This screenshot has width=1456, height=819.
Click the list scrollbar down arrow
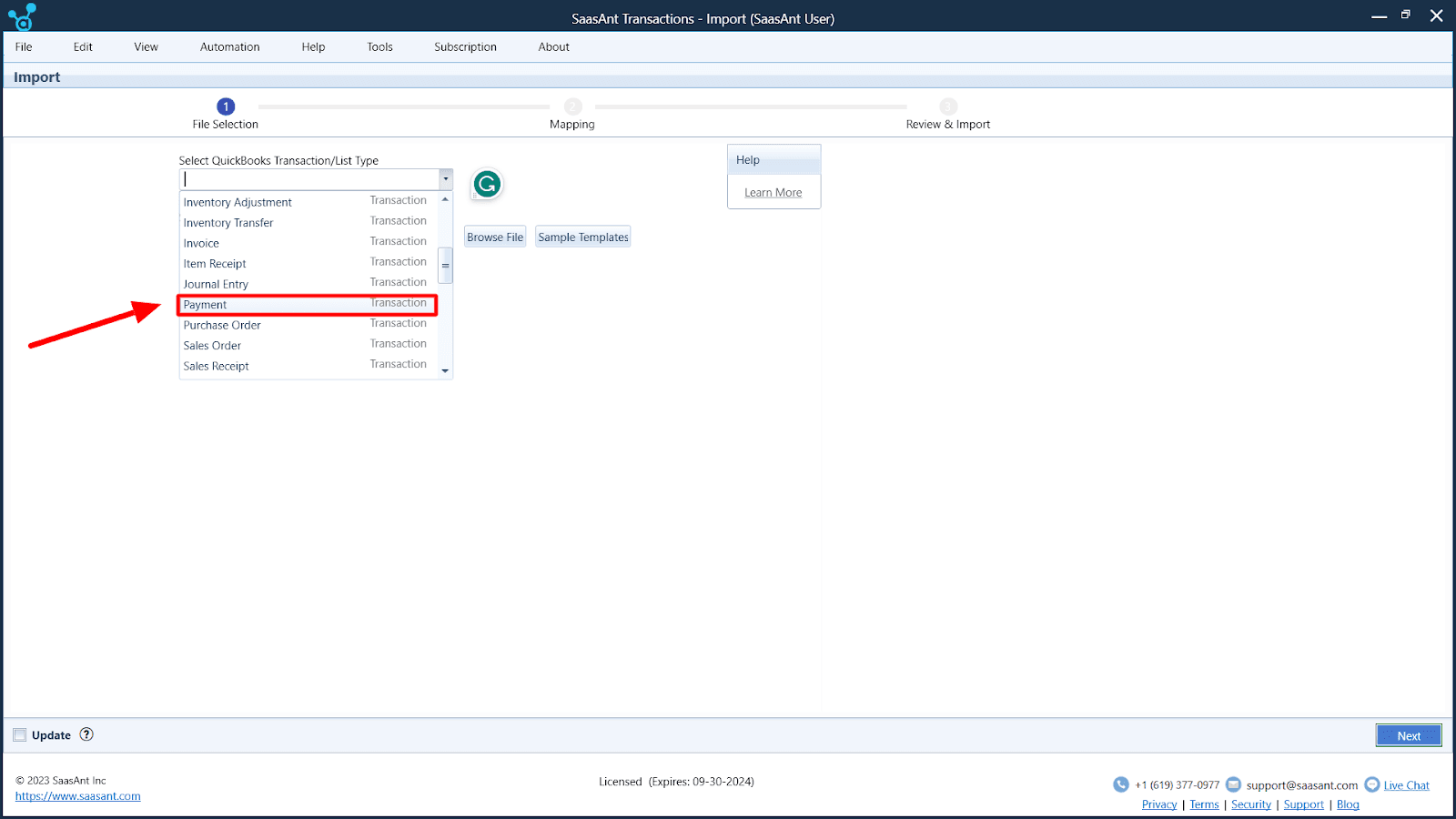445,370
